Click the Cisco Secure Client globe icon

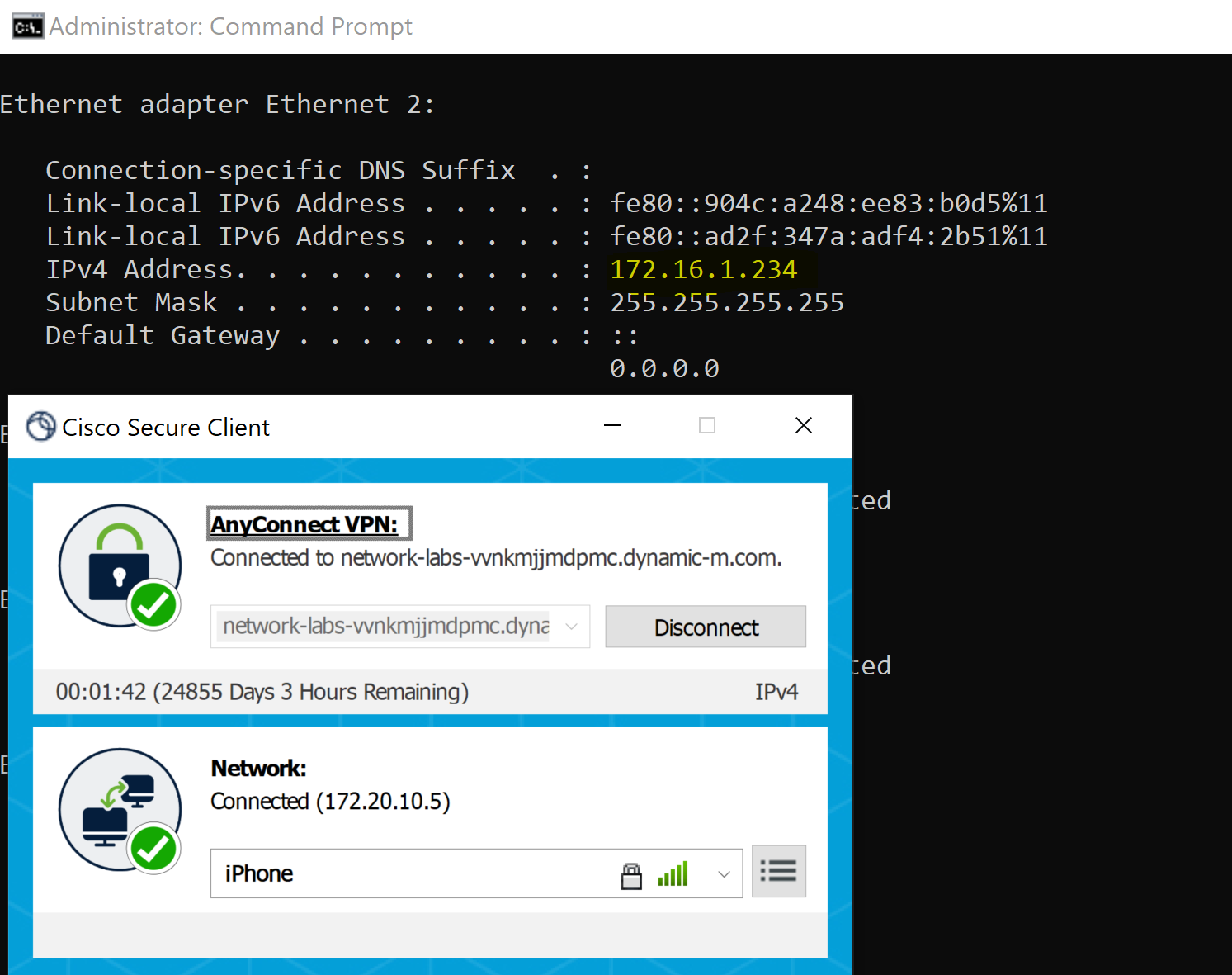pyautogui.click(x=40, y=427)
